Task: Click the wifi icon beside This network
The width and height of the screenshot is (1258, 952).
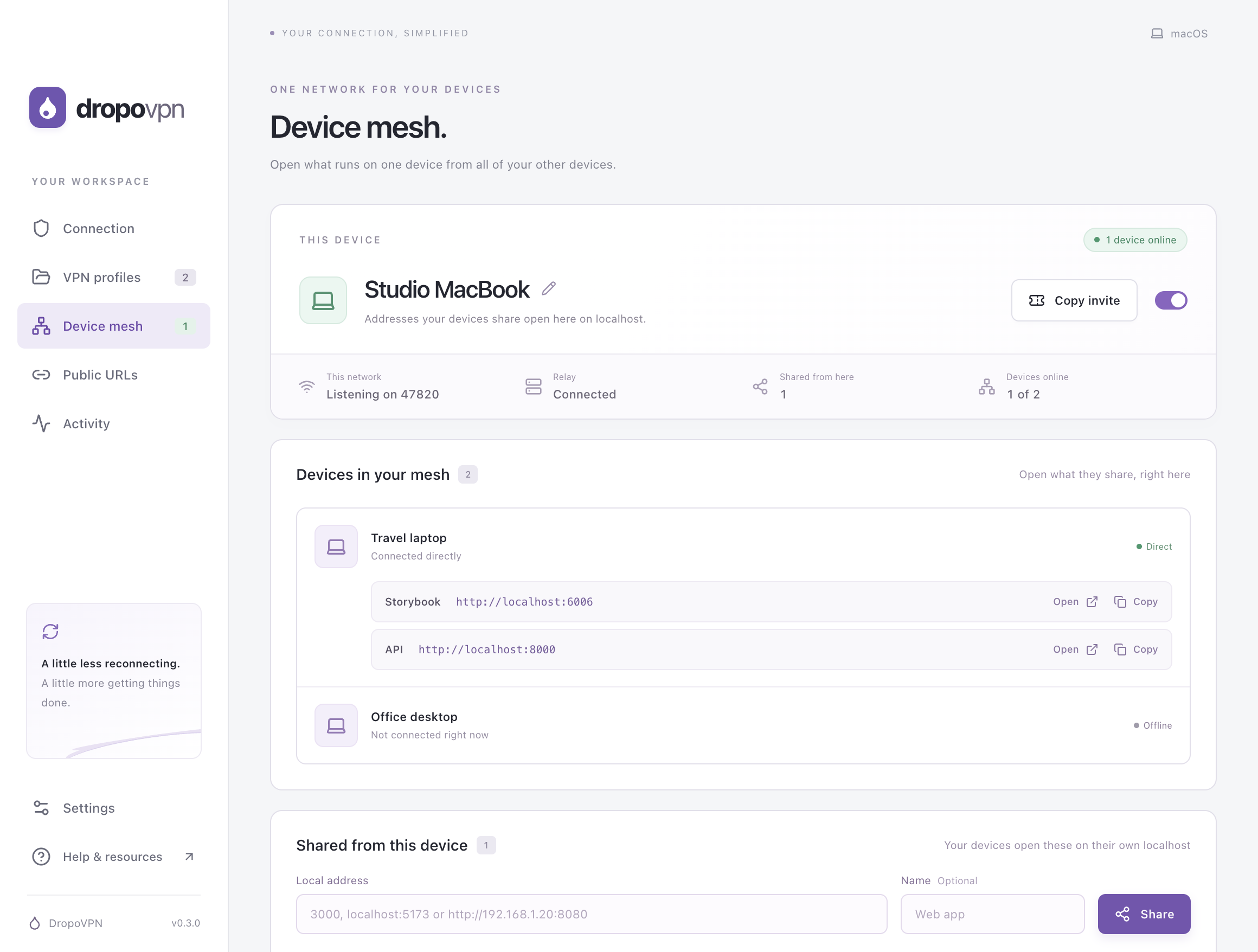Action: tap(307, 387)
